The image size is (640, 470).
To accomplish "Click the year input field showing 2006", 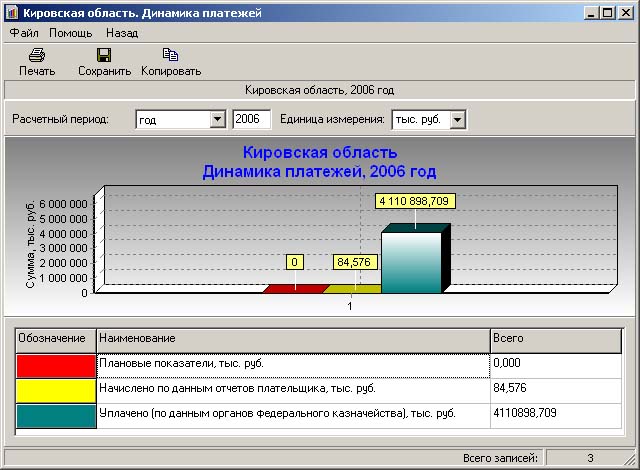I will tap(251, 120).
